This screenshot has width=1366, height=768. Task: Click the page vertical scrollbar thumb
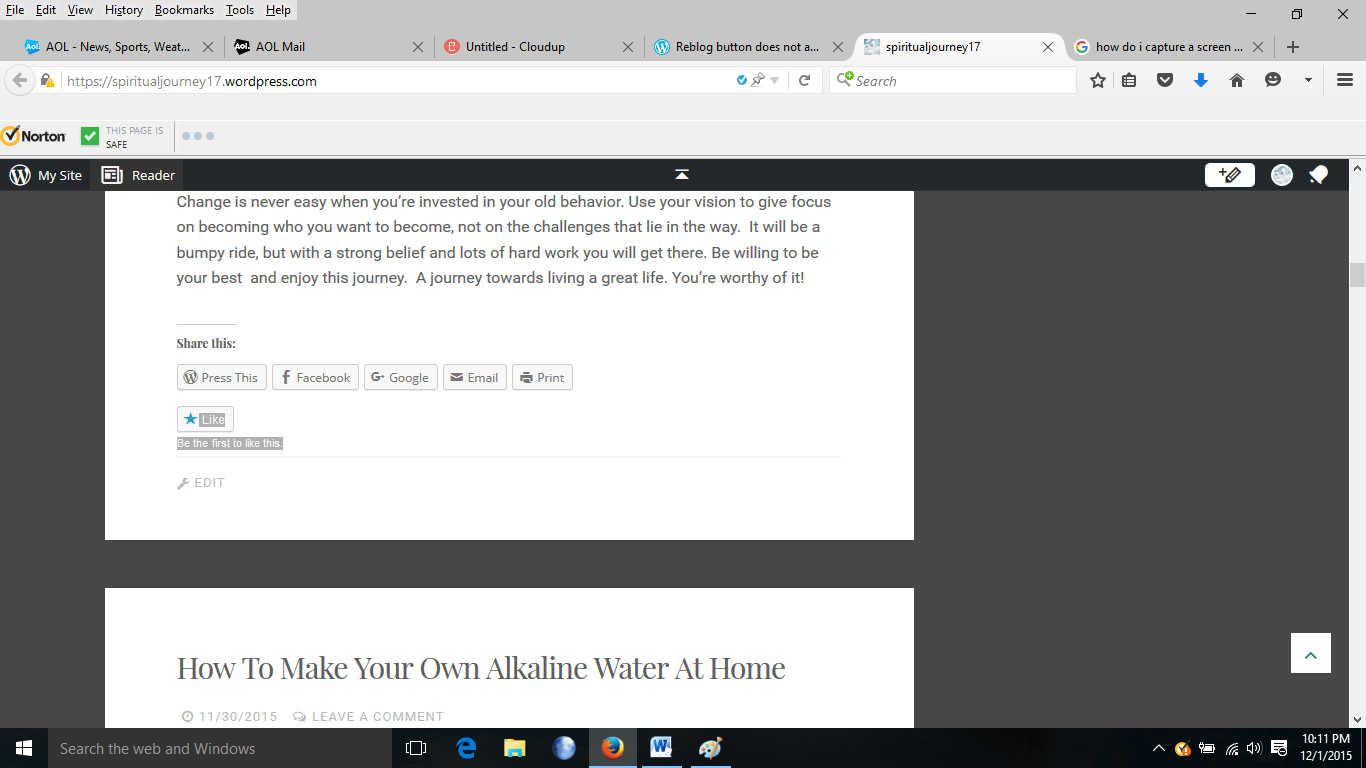(x=1357, y=274)
